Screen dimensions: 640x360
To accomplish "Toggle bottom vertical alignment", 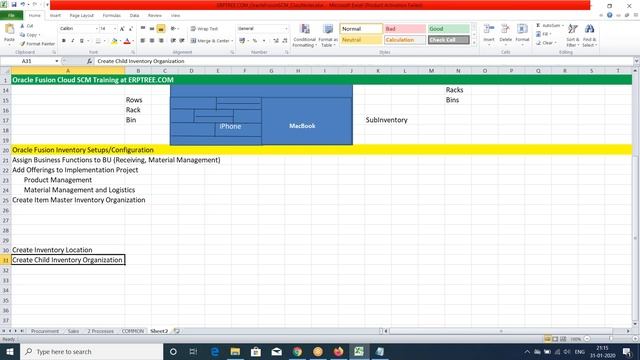I will click(x=161, y=29).
